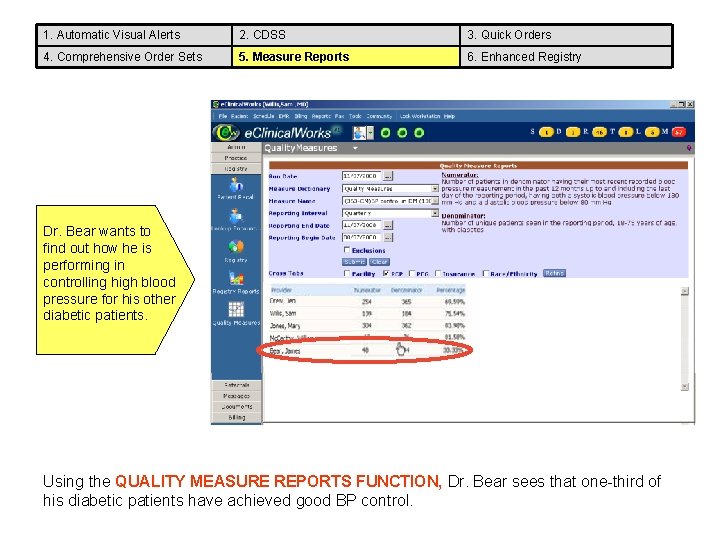Click the Run Date input field
The height and width of the screenshot is (540, 720).
coord(361,176)
